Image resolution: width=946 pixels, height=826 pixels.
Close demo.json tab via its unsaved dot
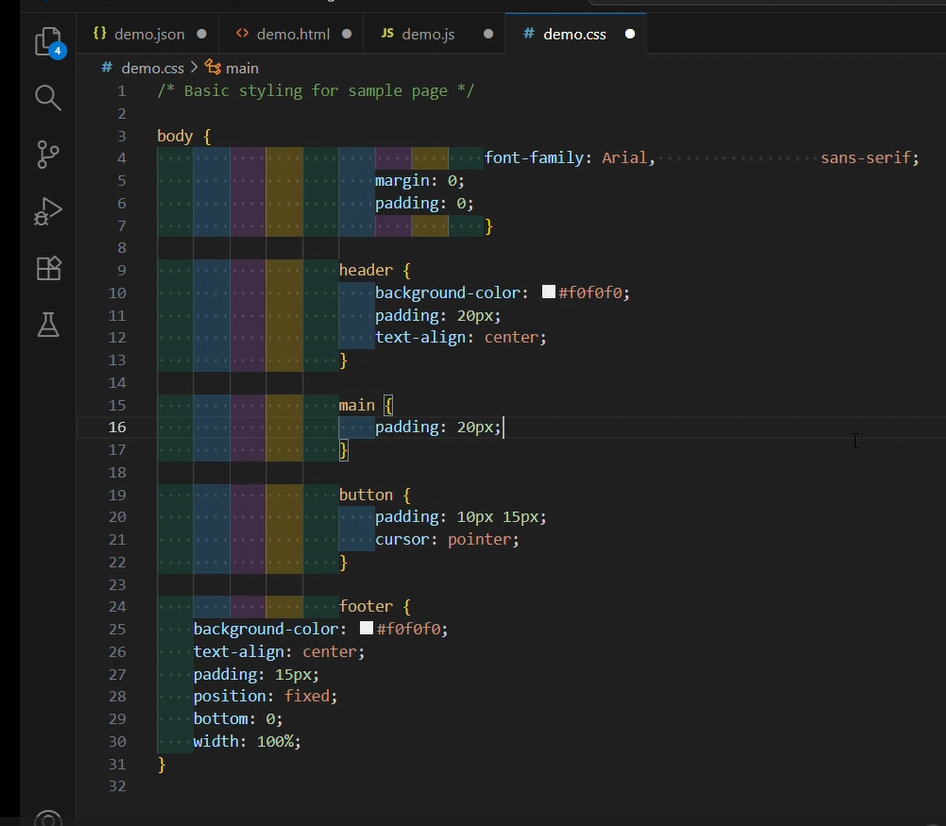click(x=202, y=34)
